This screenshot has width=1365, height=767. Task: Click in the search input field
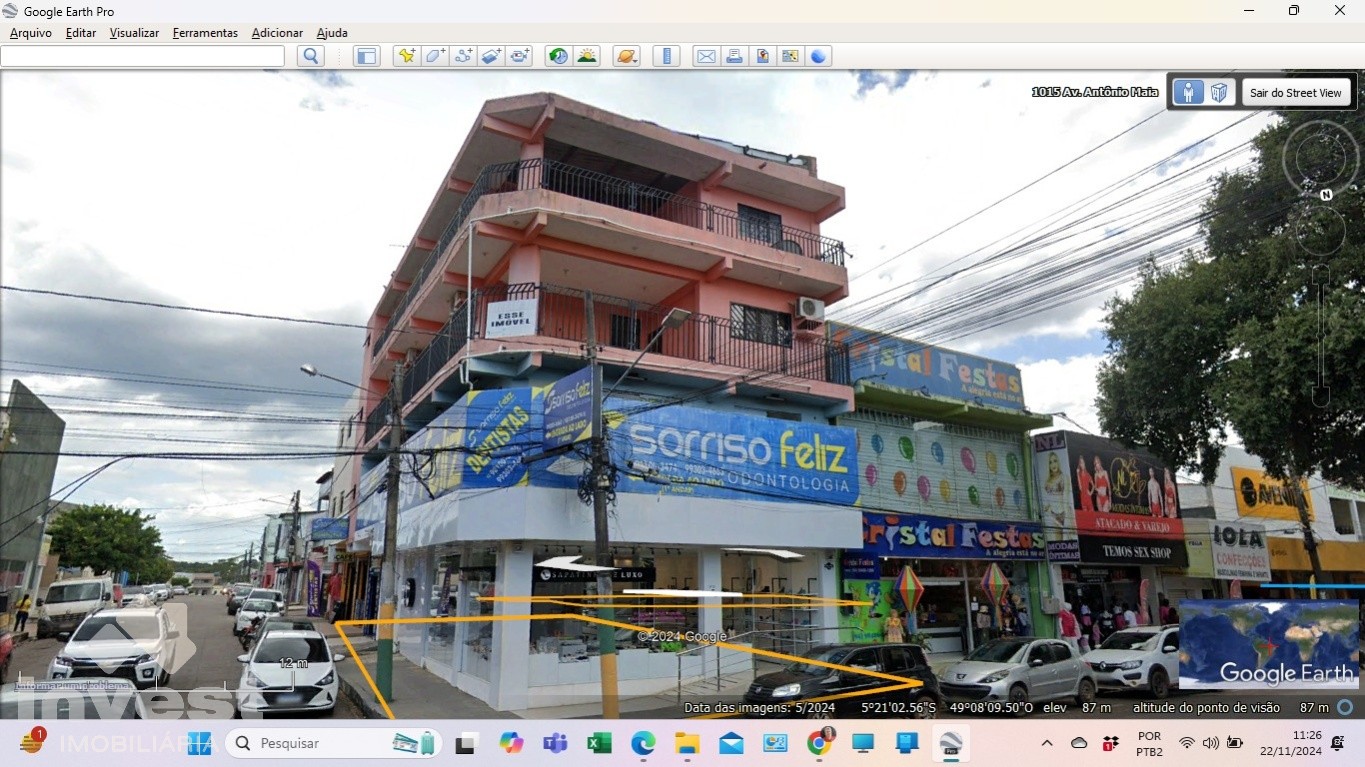pyautogui.click(x=142, y=56)
